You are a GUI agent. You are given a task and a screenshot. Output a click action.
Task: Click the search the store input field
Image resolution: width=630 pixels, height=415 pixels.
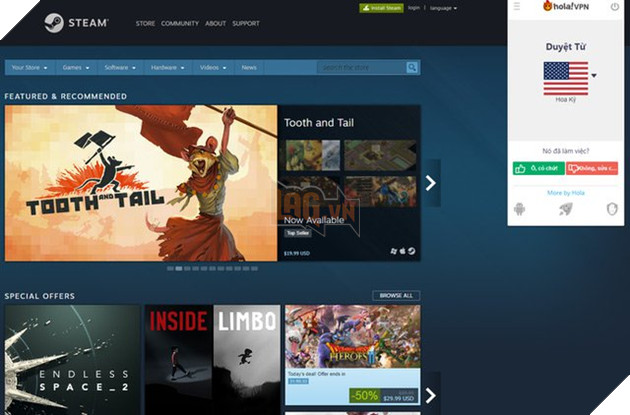pyautogui.click(x=361, y=68)
